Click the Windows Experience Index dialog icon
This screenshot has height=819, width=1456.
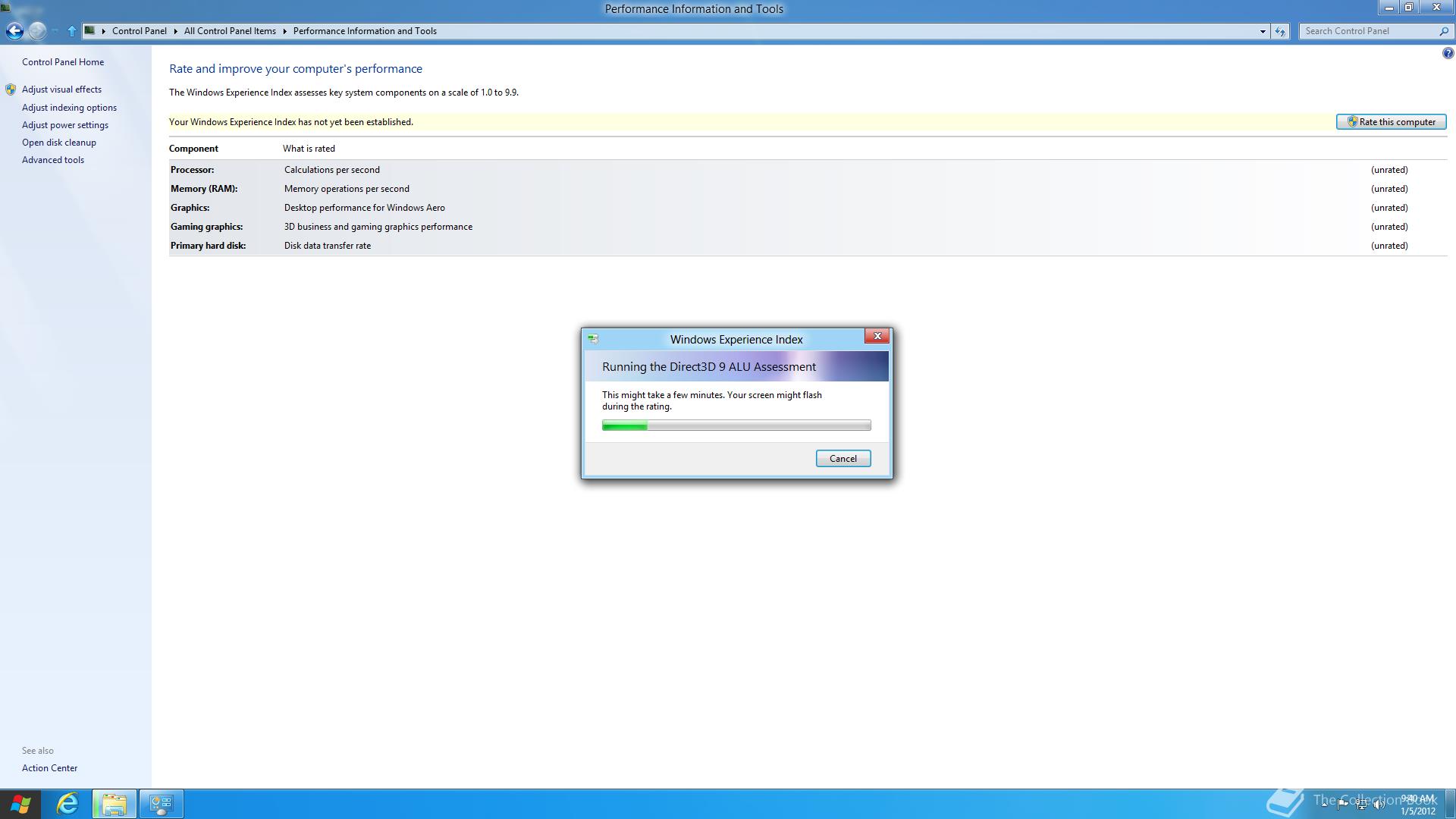(x=593, y=339)
